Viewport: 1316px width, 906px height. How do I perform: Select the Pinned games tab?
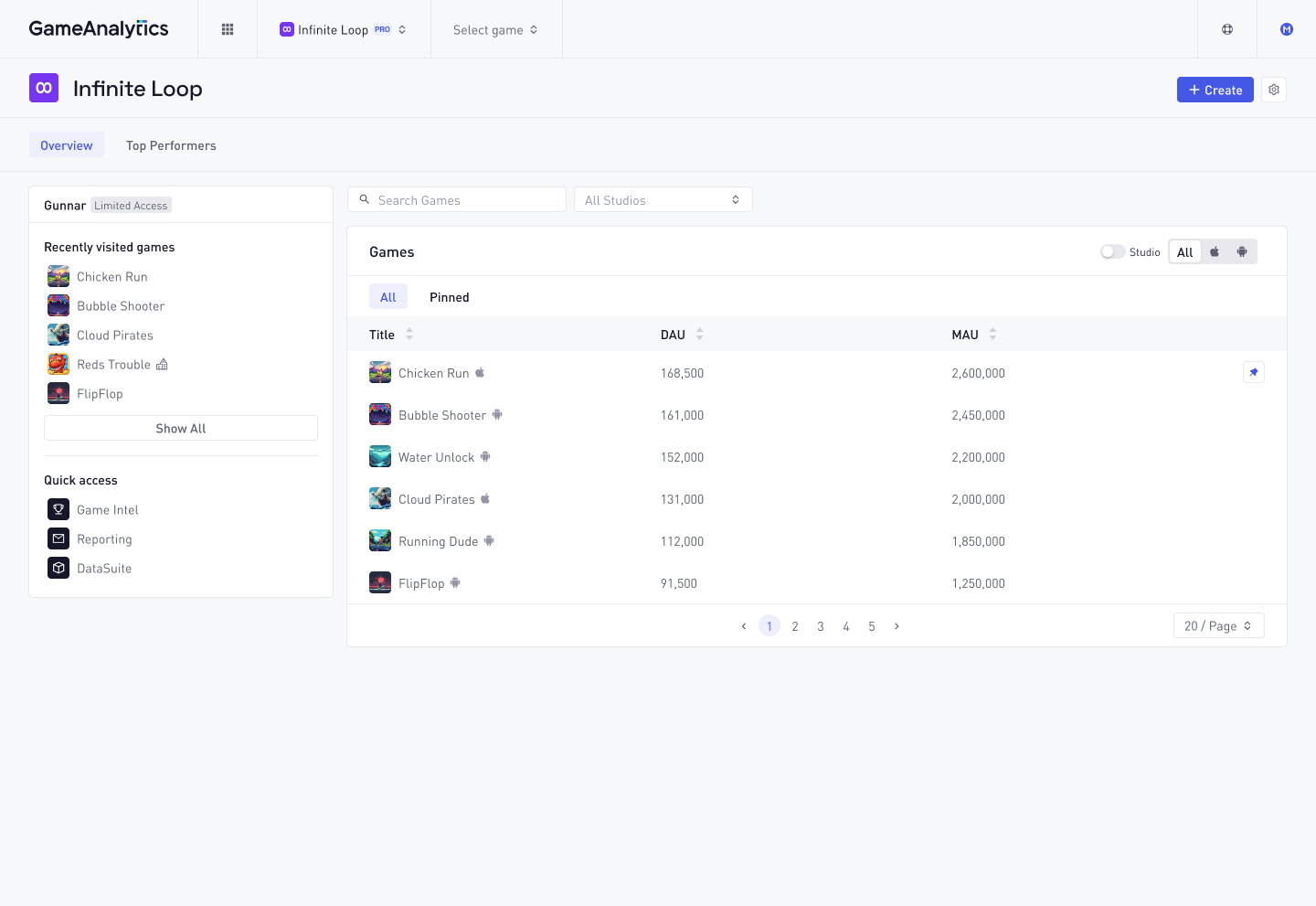click(450, 297)
